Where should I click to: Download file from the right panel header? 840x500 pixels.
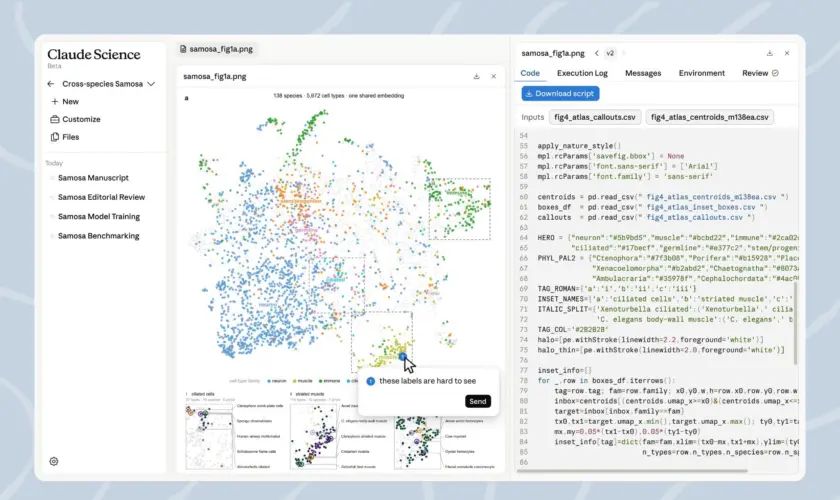pos(770,53)
